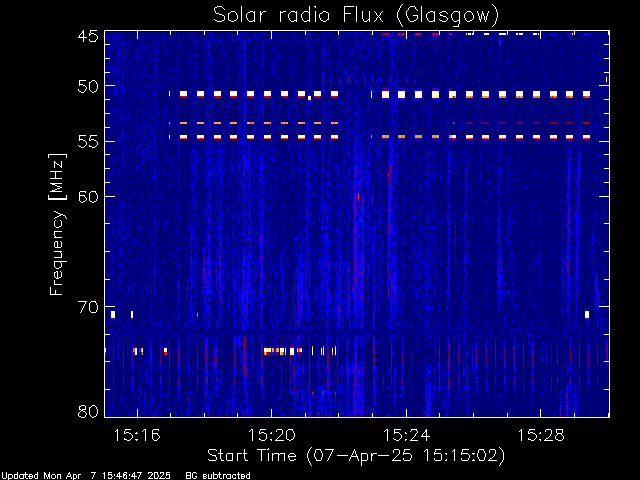Click the "Frequency [MHz]" axis label
This screenshot has height=480, width=640.
point(57,224)
